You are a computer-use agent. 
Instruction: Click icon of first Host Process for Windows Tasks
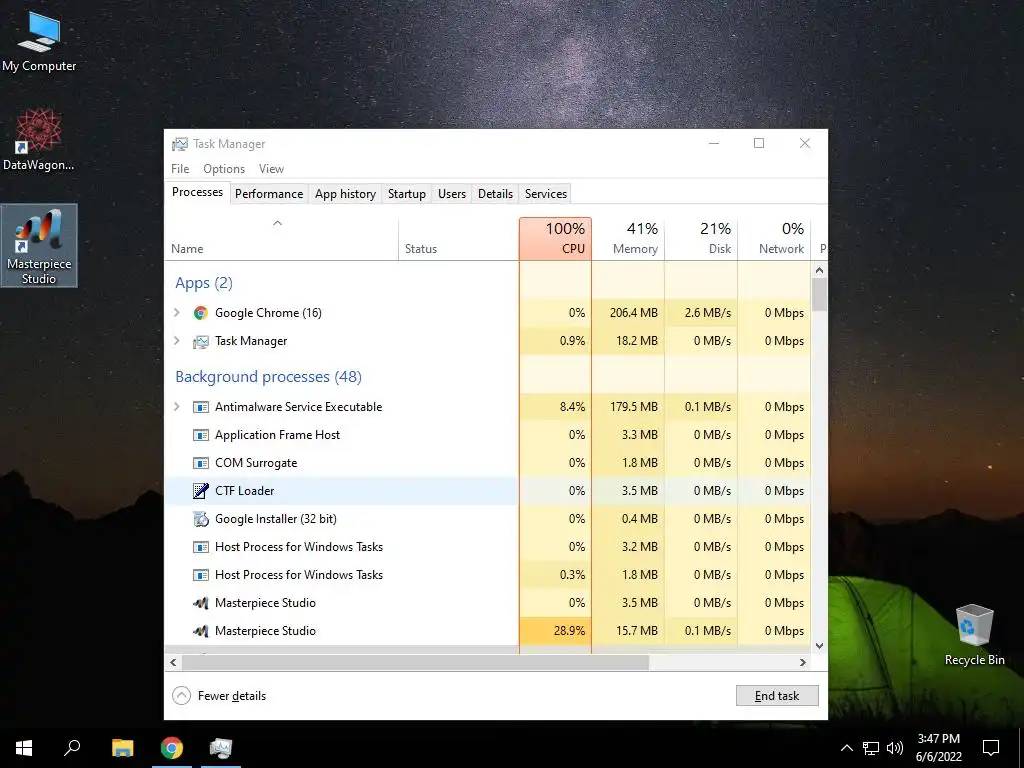200,547
